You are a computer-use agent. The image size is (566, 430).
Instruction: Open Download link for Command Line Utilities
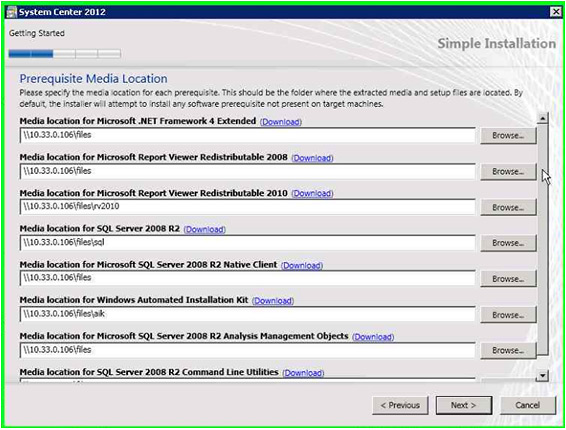point(303,373)
